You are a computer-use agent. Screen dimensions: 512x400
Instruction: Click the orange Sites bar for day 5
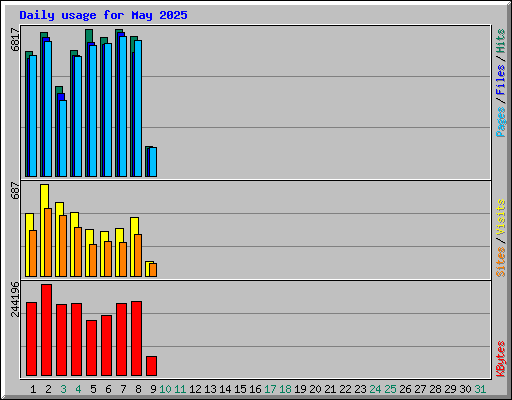click(93, 260)
